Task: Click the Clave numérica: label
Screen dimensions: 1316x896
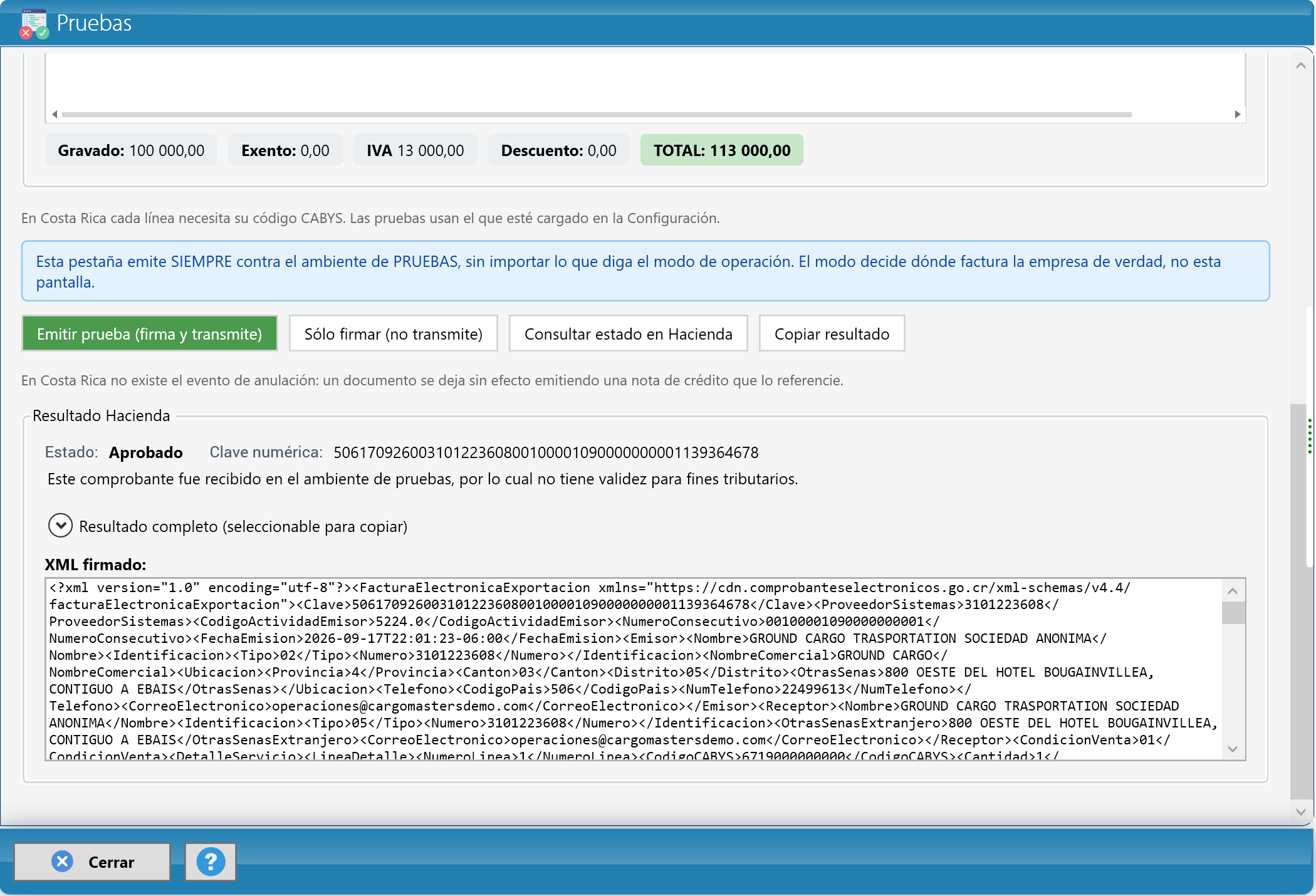Action: pos(266,452)
